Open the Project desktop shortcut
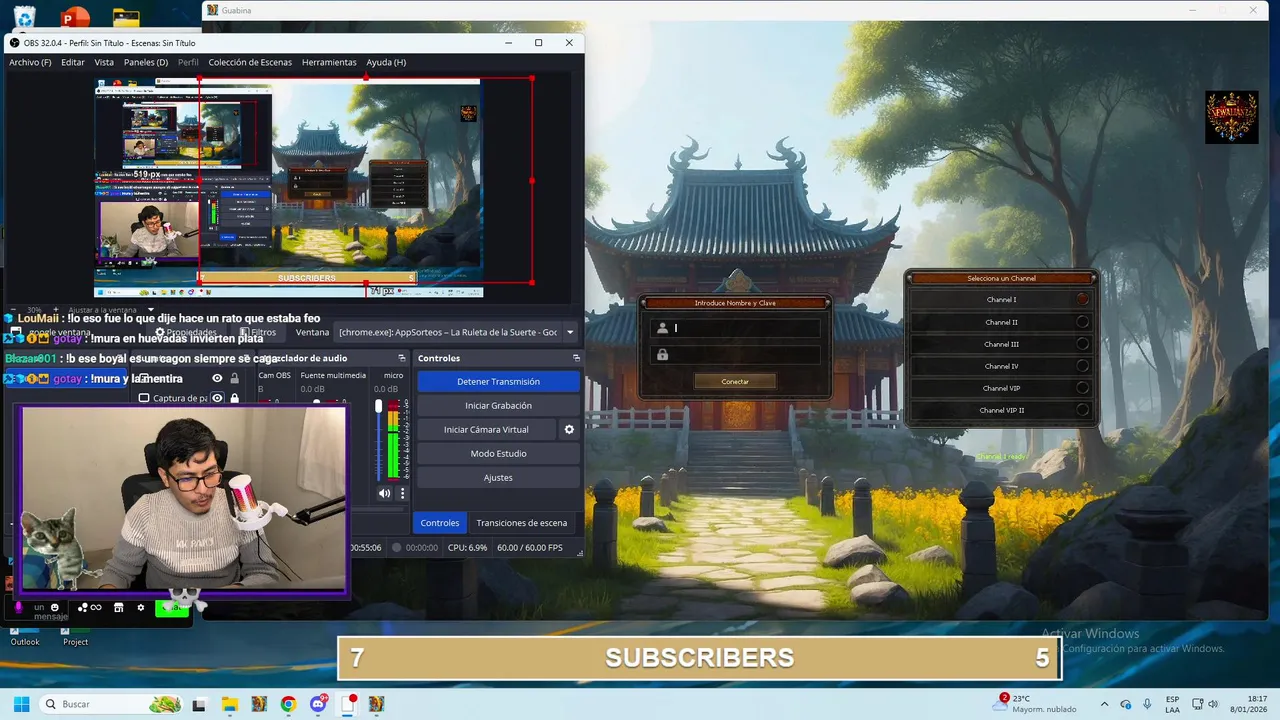This screenshot has height=720, width=1280. click(75, 636)
